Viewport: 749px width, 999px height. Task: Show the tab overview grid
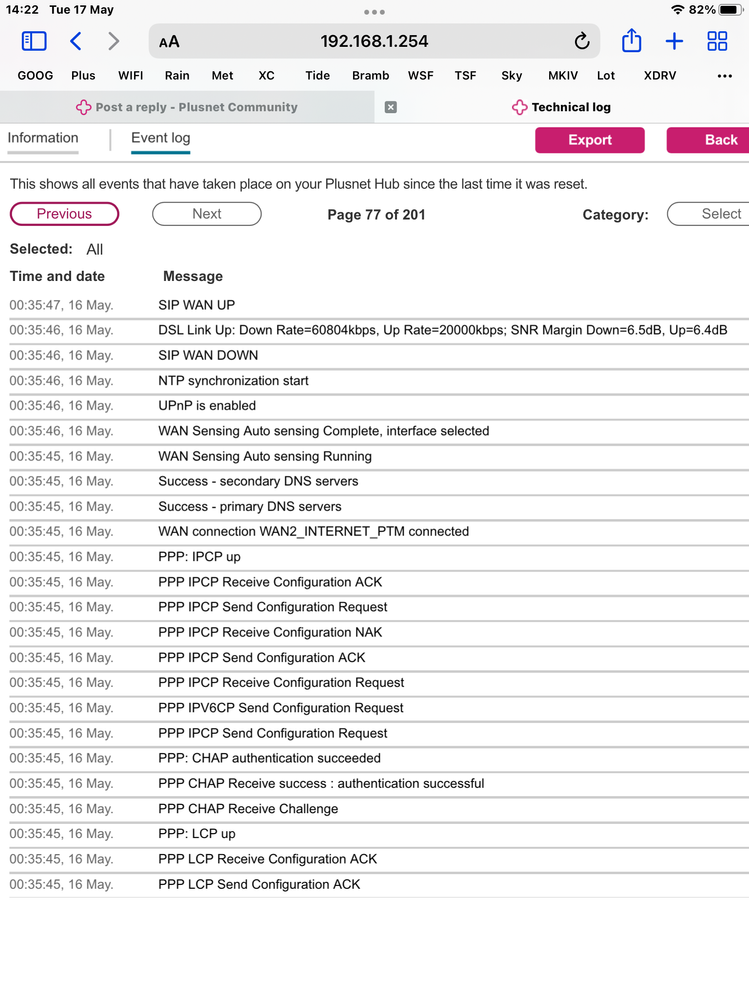(717, 41)
